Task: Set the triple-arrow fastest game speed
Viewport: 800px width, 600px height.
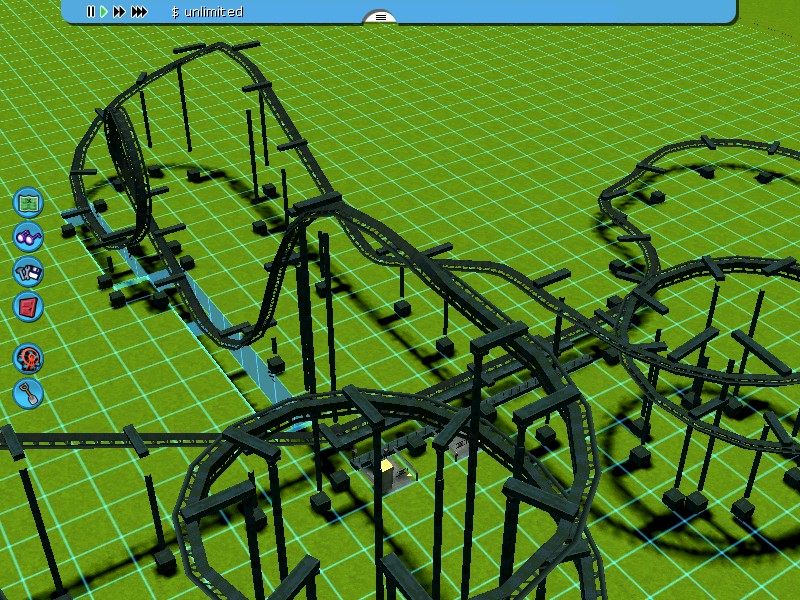Action: tap(139, 12)
